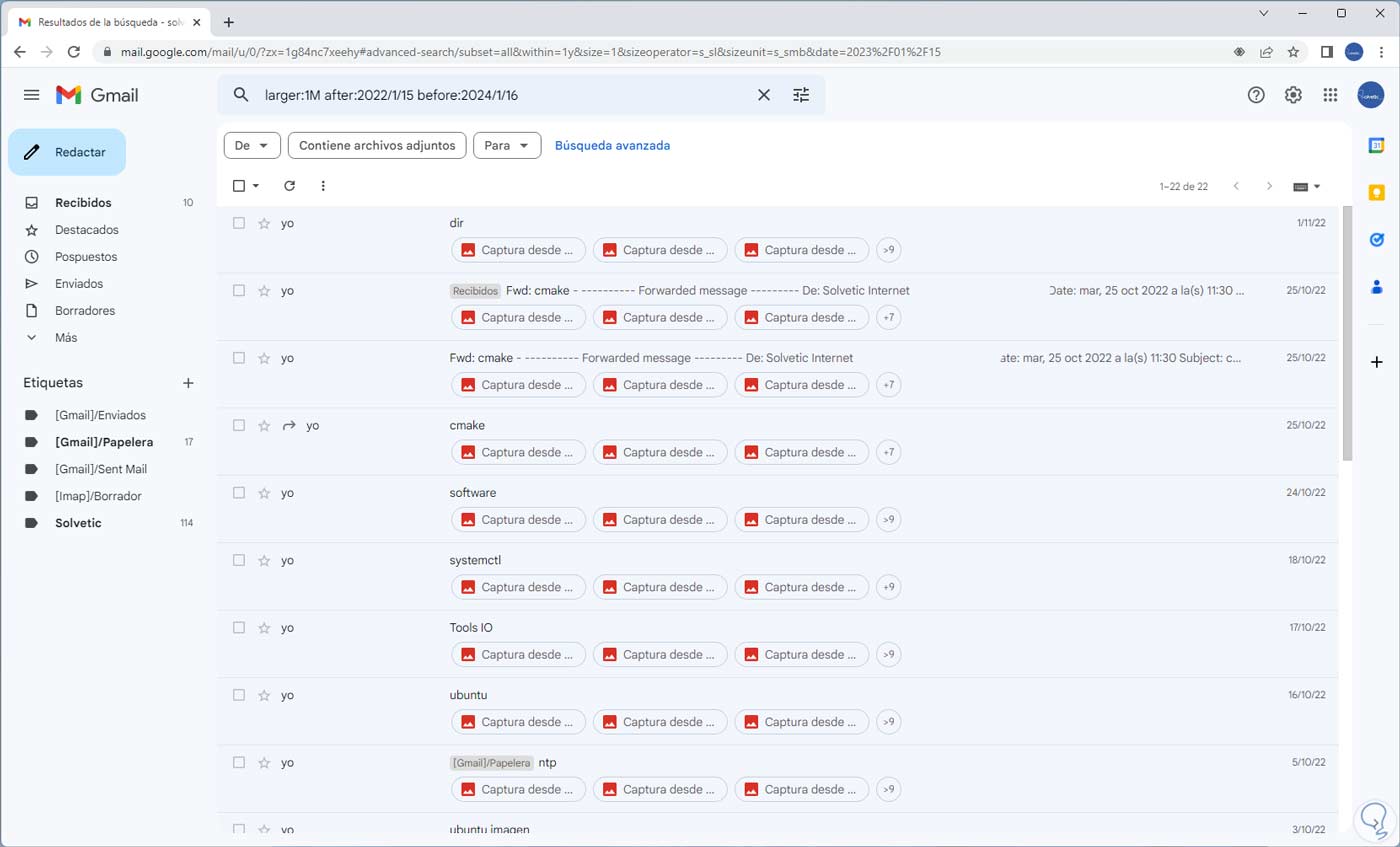Star the 'software' email

[264, 493]
